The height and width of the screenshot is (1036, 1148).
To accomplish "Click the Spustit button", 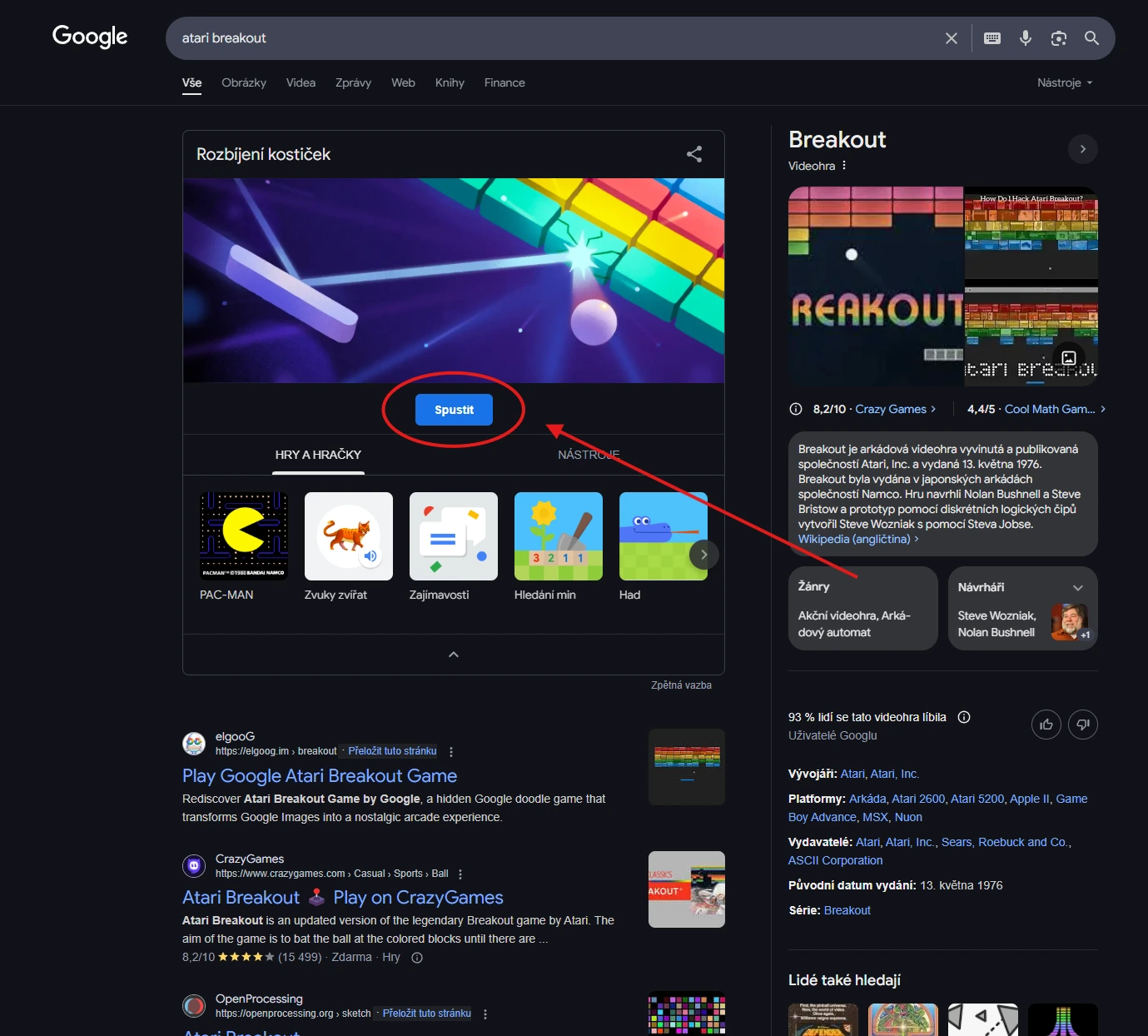I will pyautogui.click(x=454, y=410).
